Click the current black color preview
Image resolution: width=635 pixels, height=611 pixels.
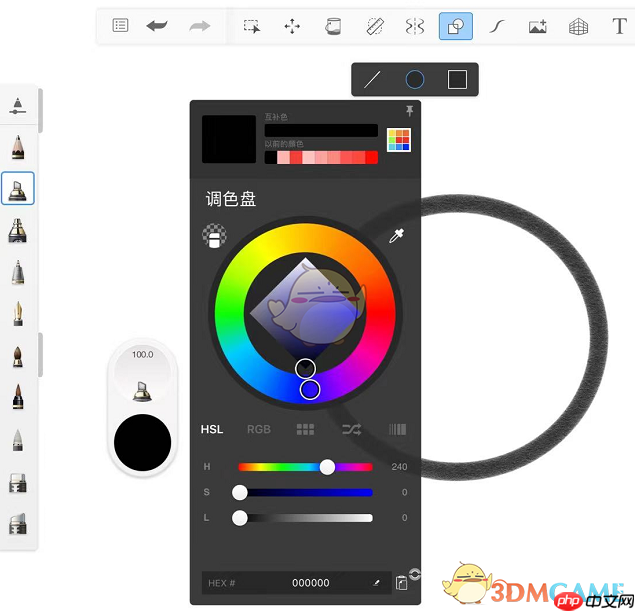pyautogui.click(x=229, y=139)
